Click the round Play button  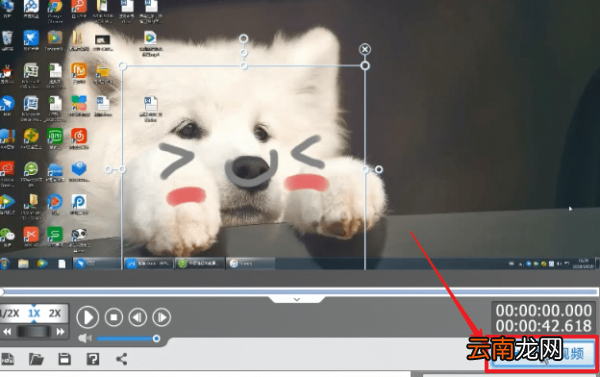(88, 317)
